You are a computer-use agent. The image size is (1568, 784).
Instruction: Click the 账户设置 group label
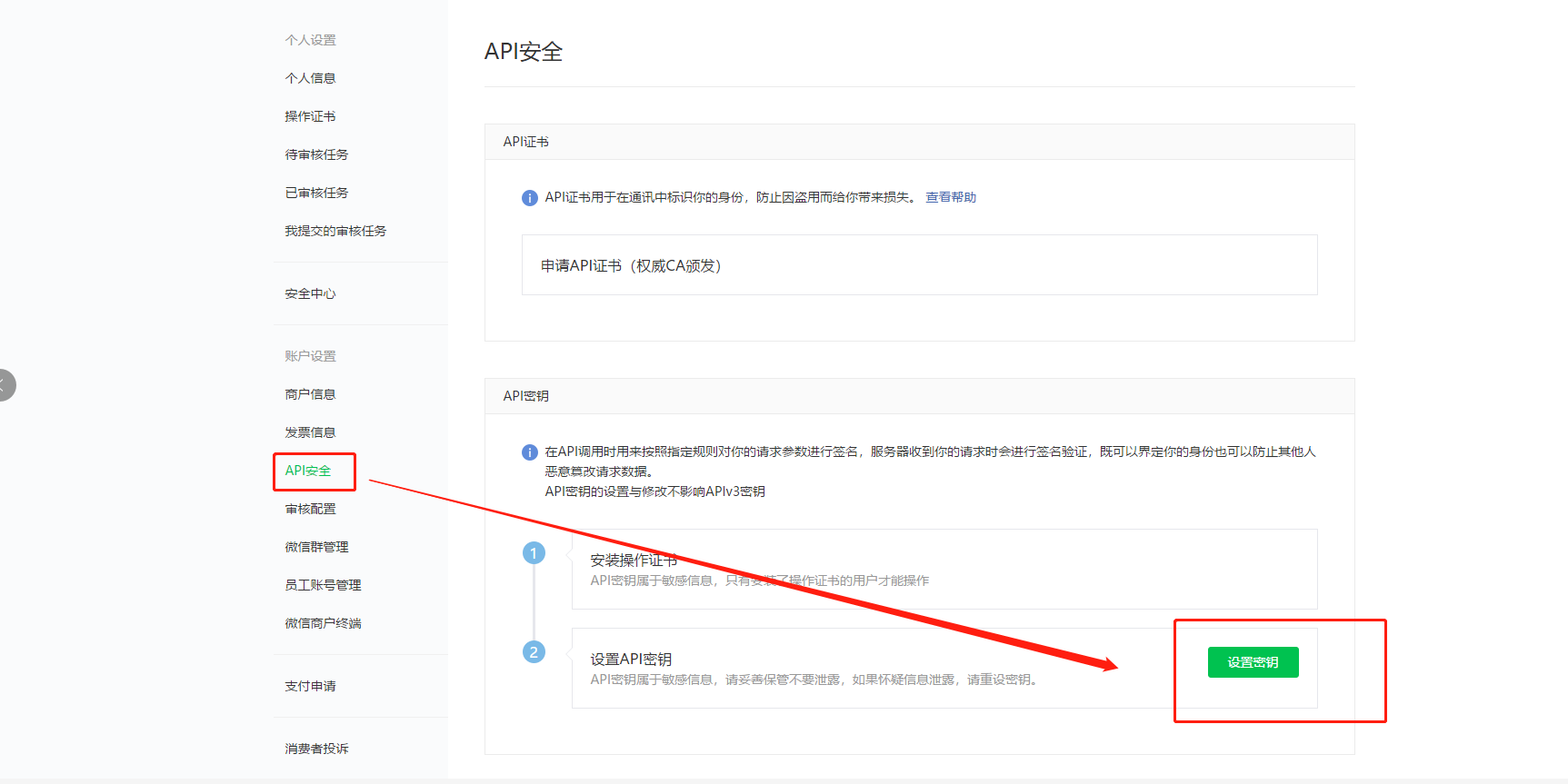coord(310,356)
